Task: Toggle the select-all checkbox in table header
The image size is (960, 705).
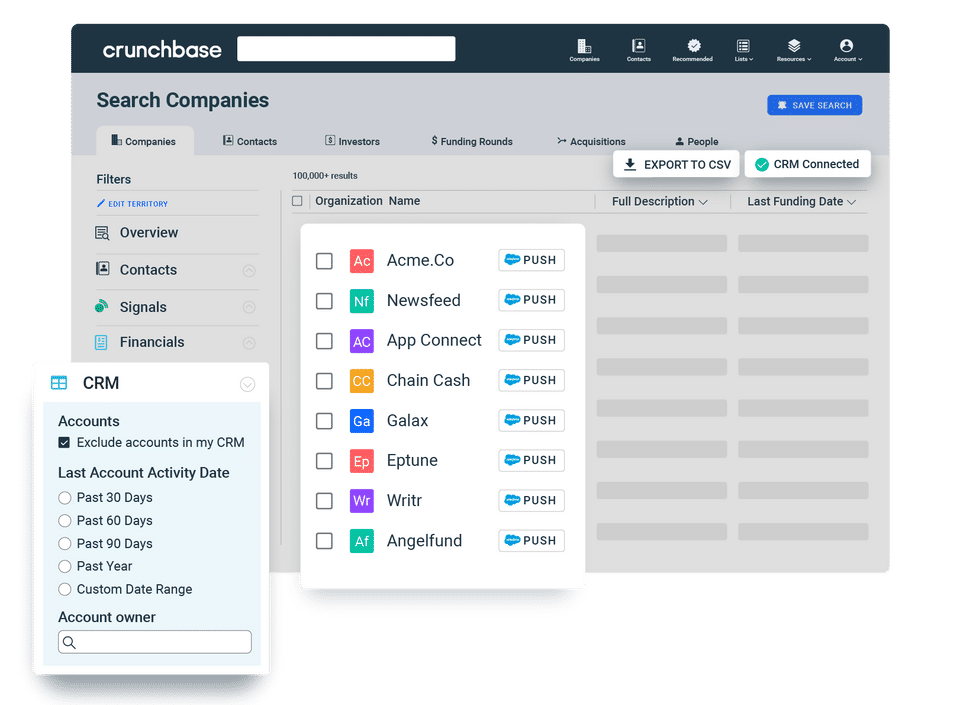Action: [297, 201]
